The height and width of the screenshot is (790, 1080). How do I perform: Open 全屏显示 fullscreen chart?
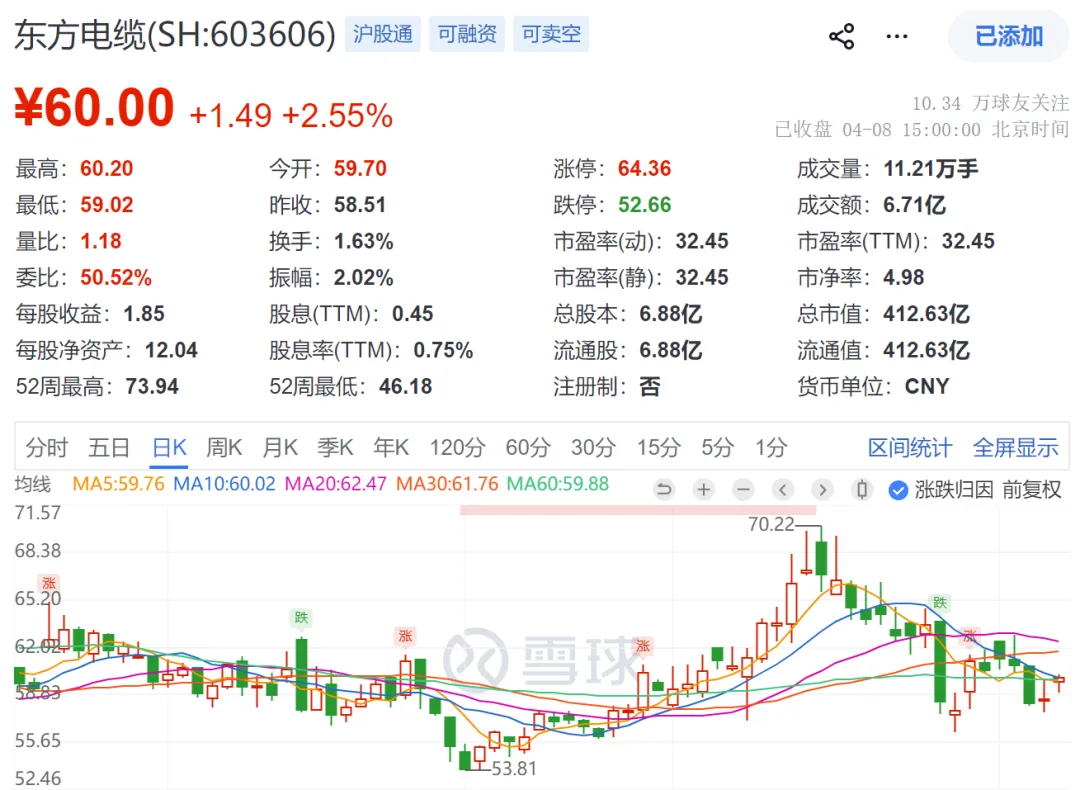pos(1015,448)
